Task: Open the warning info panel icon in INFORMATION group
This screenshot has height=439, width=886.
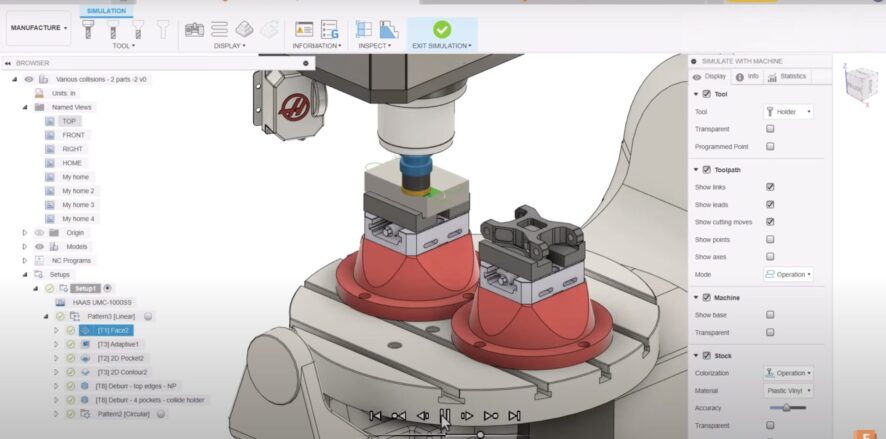Action: [x=304, y=29]
